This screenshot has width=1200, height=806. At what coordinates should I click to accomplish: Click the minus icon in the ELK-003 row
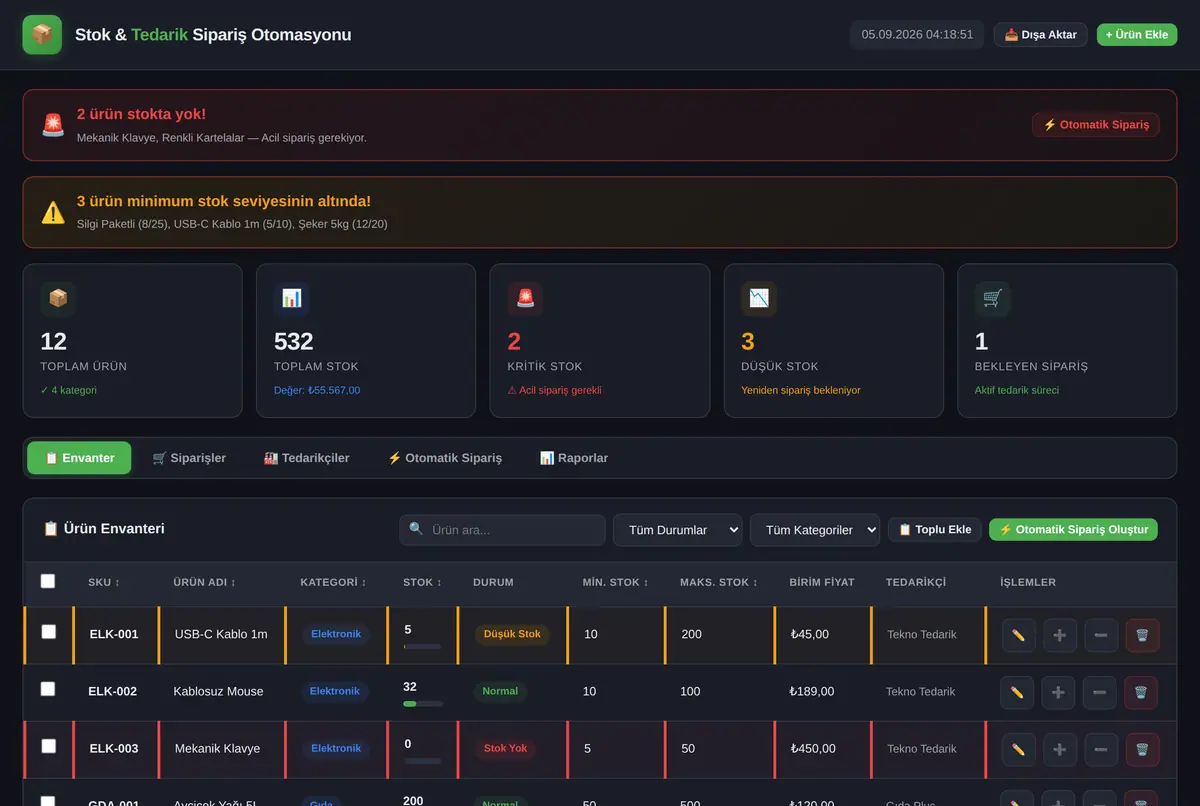(x=1101, y=749)
